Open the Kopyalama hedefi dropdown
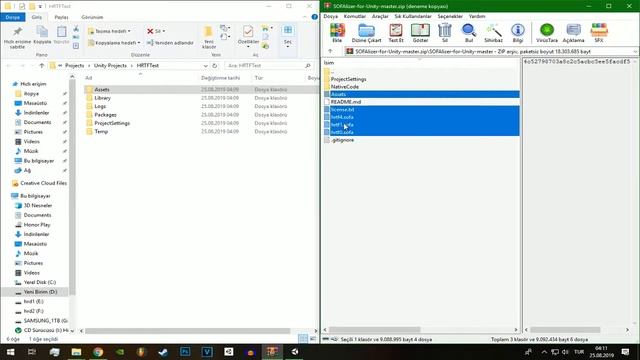640x360 pixels. 114,42
